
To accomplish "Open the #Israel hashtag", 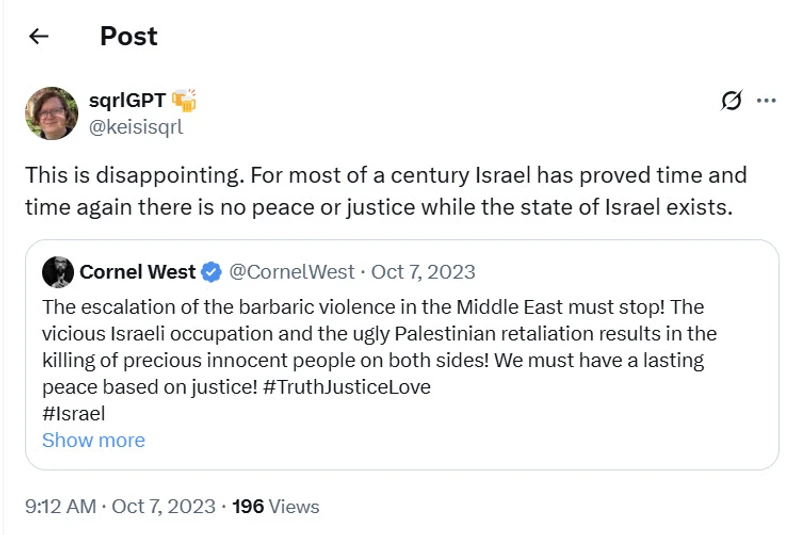I will pos(73,413).
